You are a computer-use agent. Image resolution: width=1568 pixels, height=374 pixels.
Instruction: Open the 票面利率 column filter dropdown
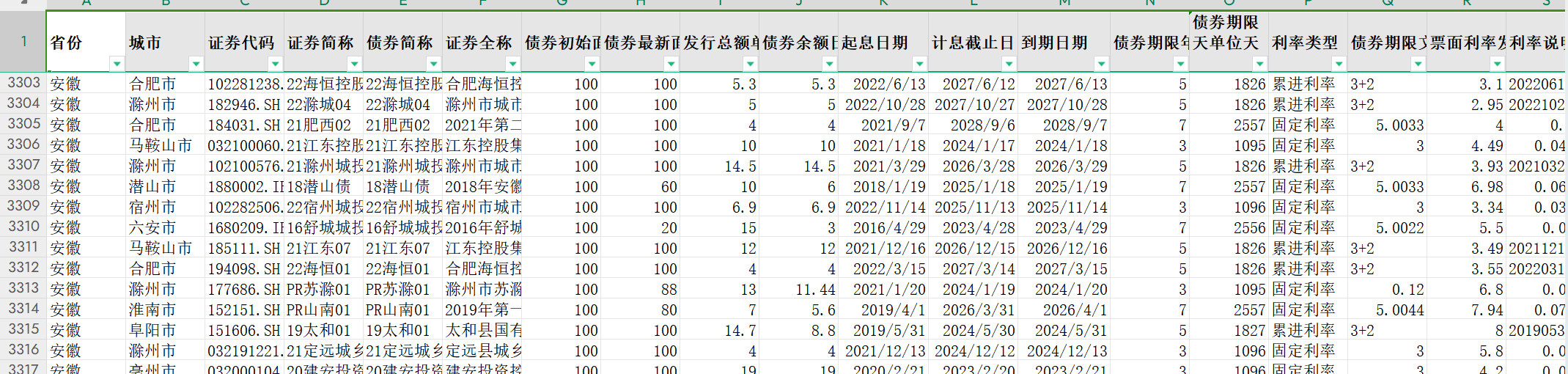pos(1497,64)
